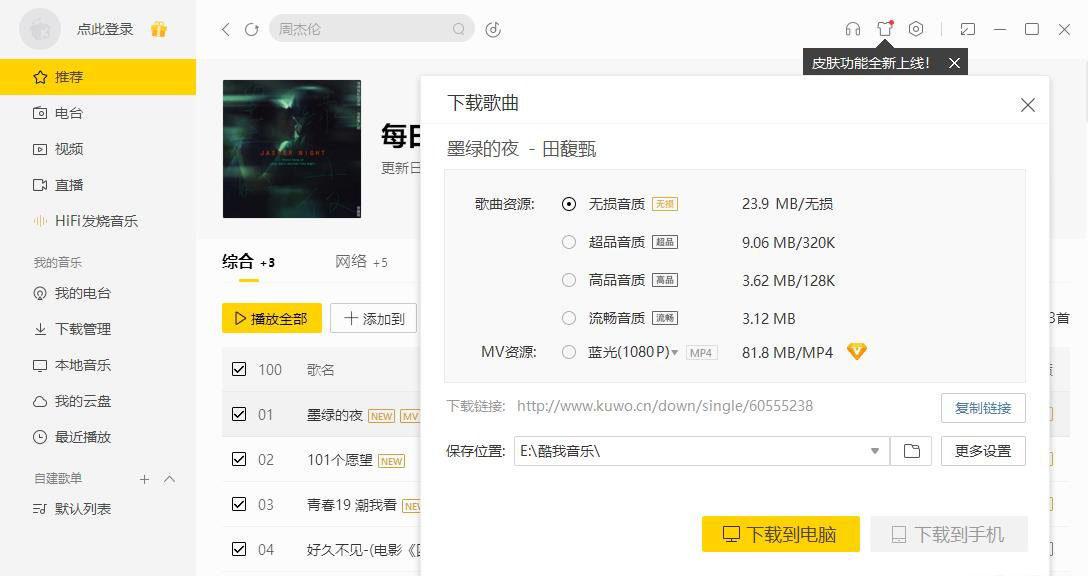Select 高品音质 radio option
This screenshot has width=1088, height=576.
(569, 280)
